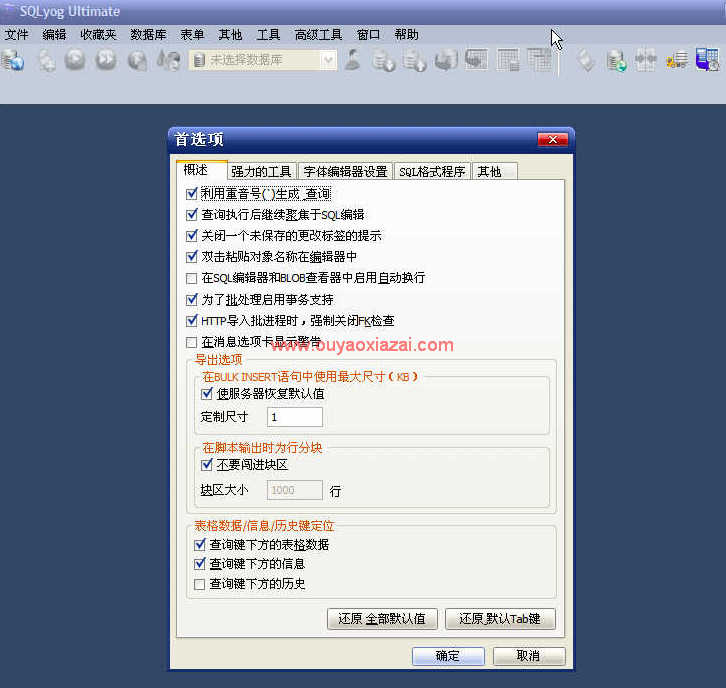Click the manage indexes grid icon

[540, 60]
